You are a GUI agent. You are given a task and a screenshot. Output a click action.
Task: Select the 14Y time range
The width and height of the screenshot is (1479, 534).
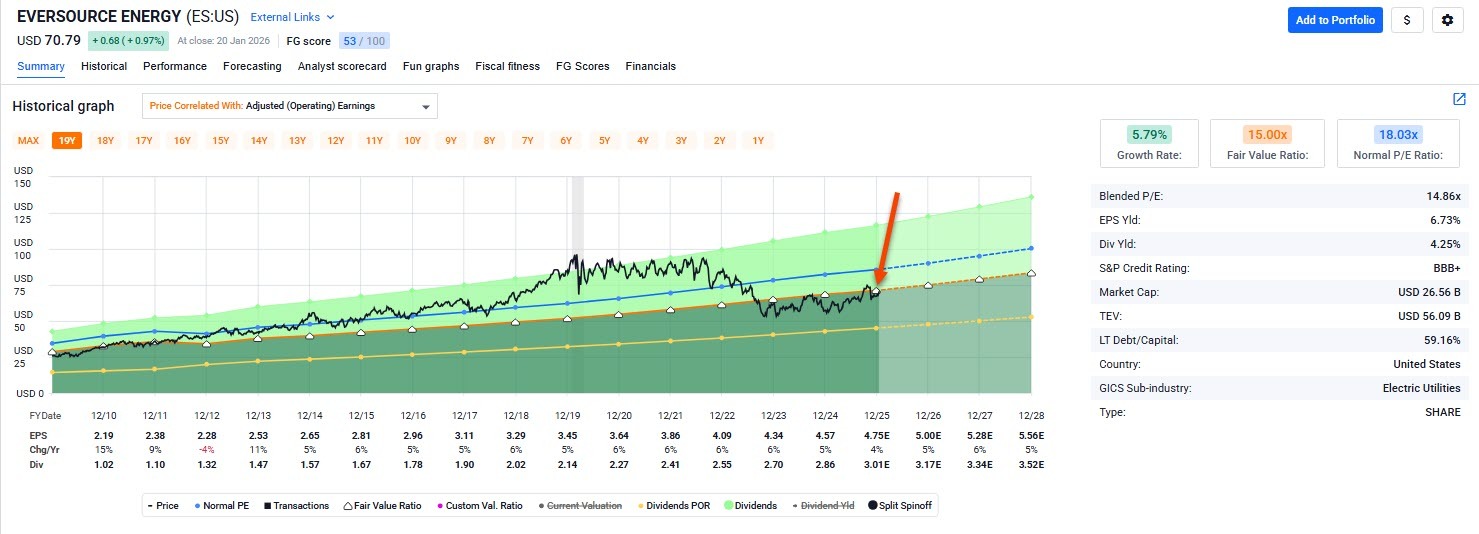pyautogui.click(x=259, y=140)
